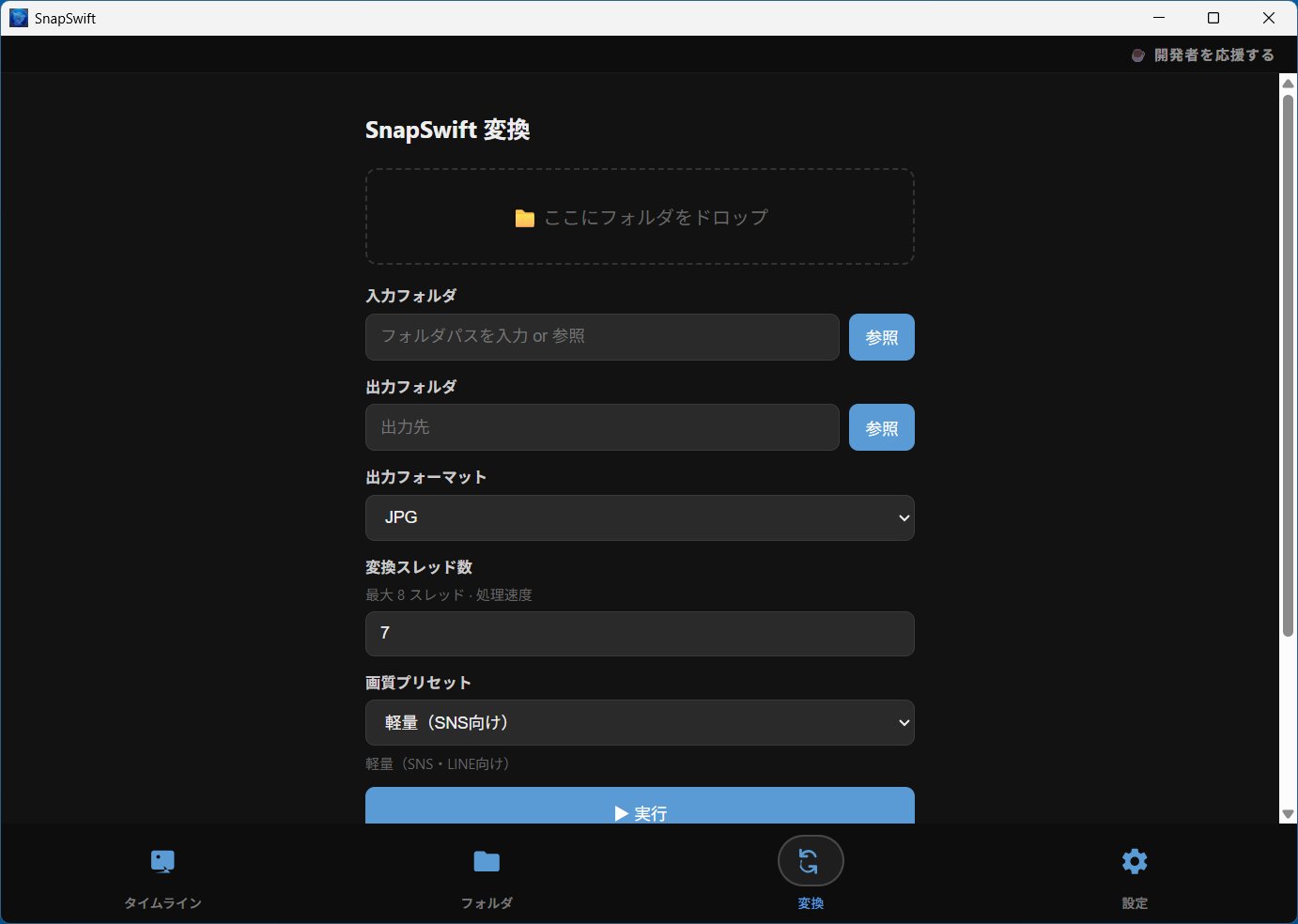Screen dimensions: 1298x924
Task: Click the 軽量（SNS・LINE向け） description text
Action: coord(440,764)
